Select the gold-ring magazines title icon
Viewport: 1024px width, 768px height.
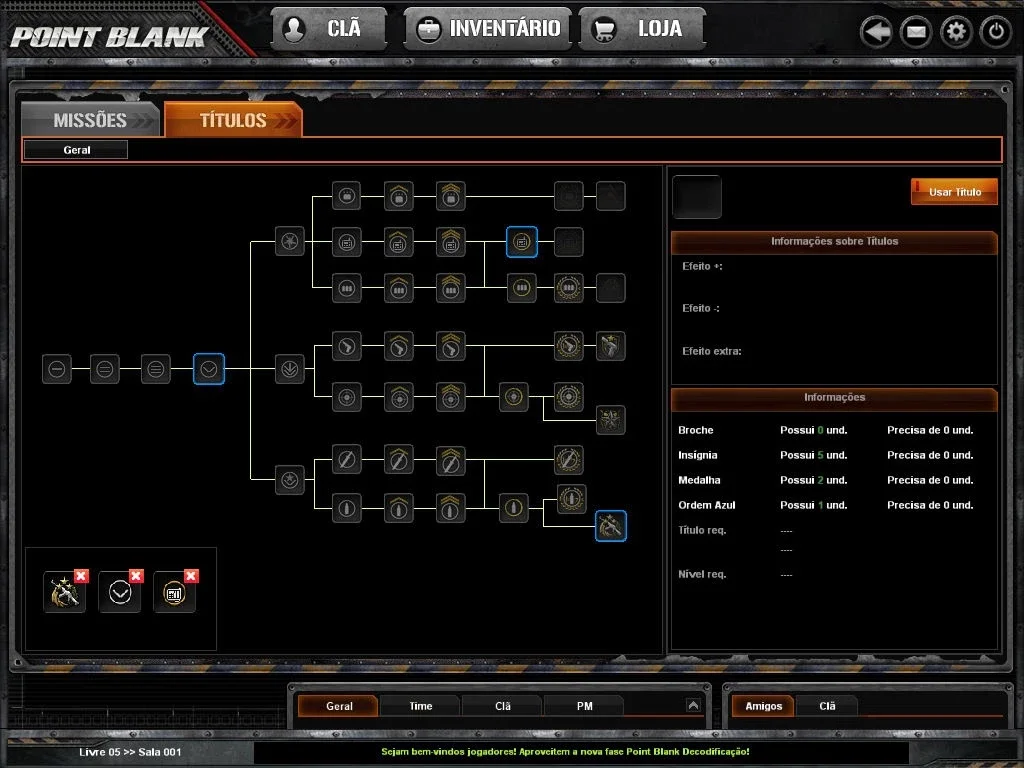click(522, 287)
